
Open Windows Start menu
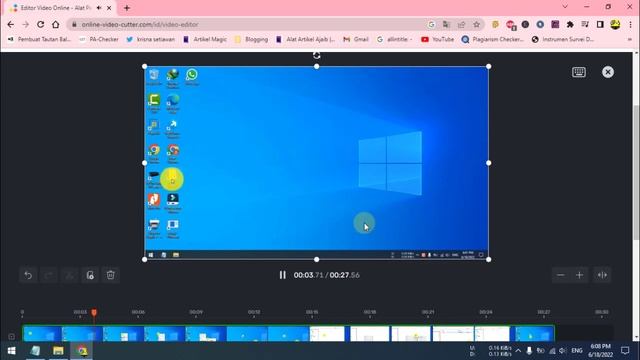(x=11, y=351)
